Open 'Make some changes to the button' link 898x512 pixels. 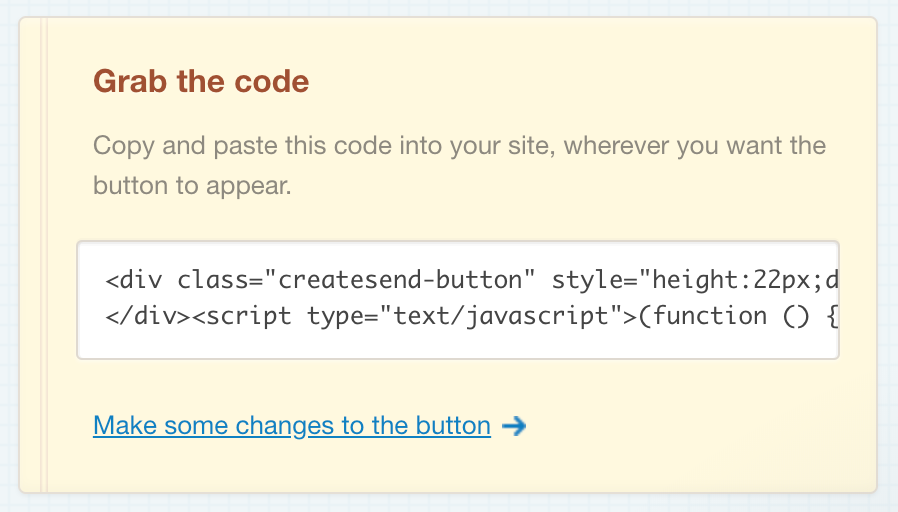click(292, 426)
